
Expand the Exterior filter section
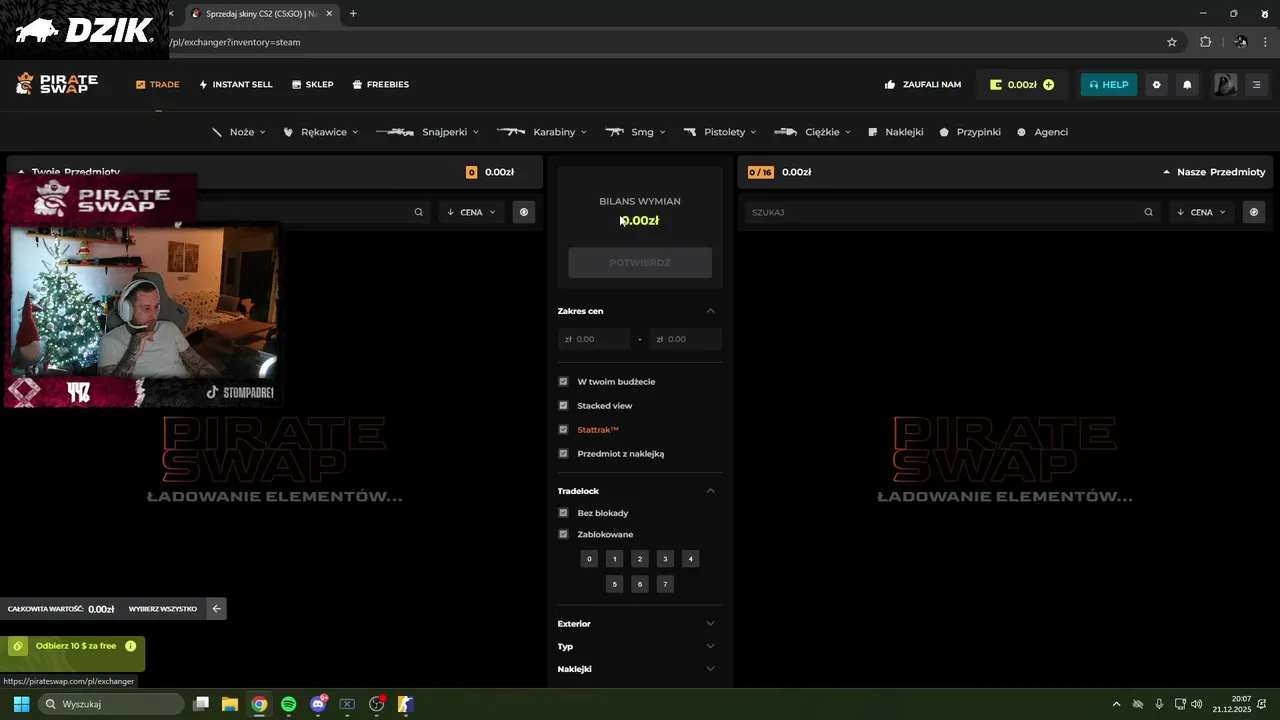(x=639, y=624)
